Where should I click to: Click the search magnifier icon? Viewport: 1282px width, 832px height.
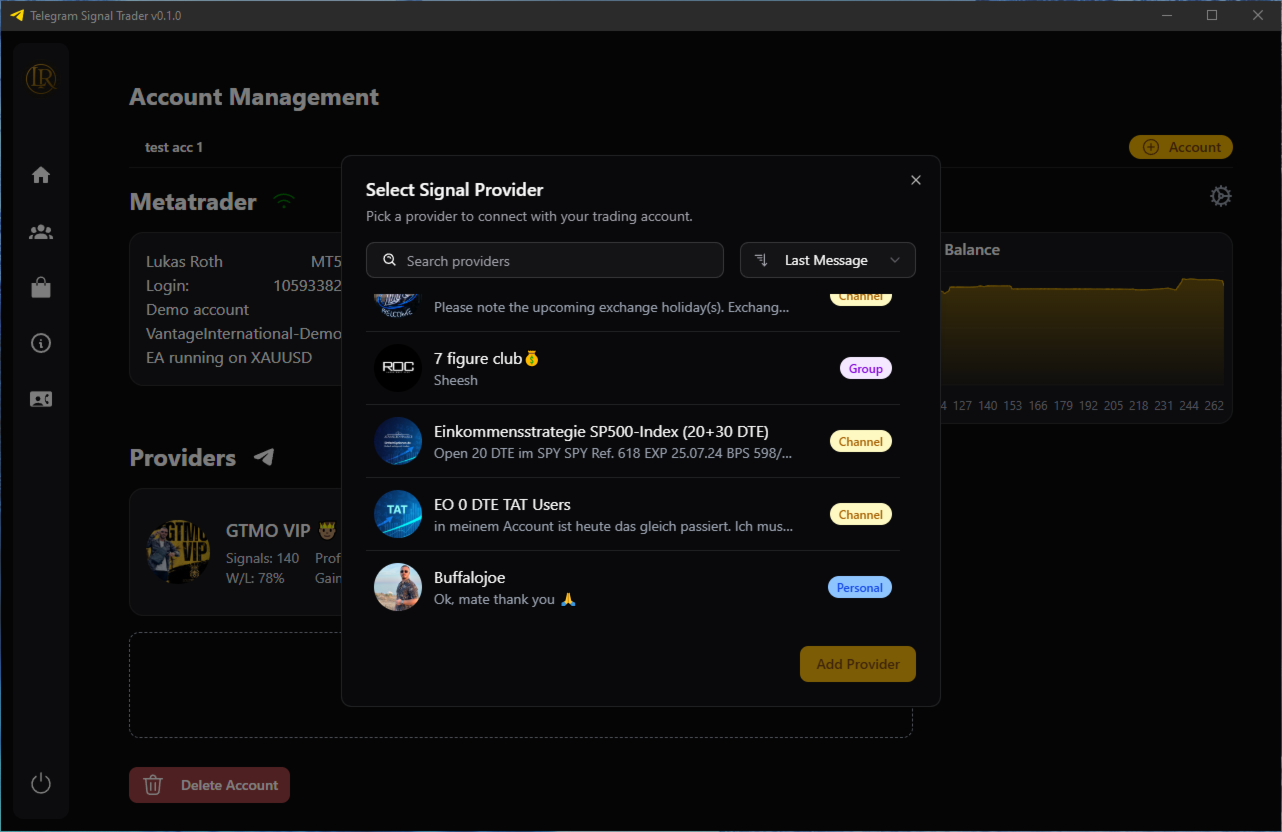390,260
